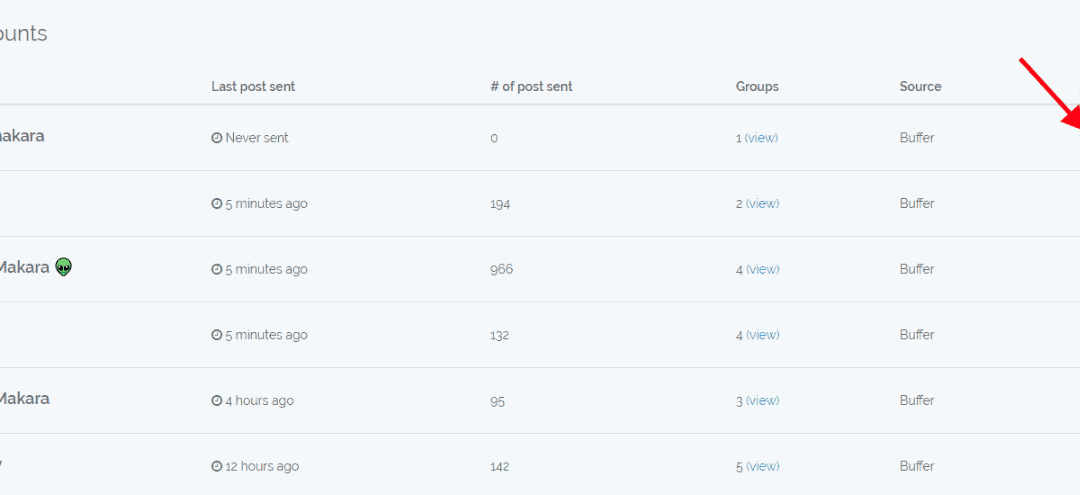The width and height of the screenshot is (1080, 495).
Task: Click the clock icon beside Never sent
Action: (x=216, y=138)
